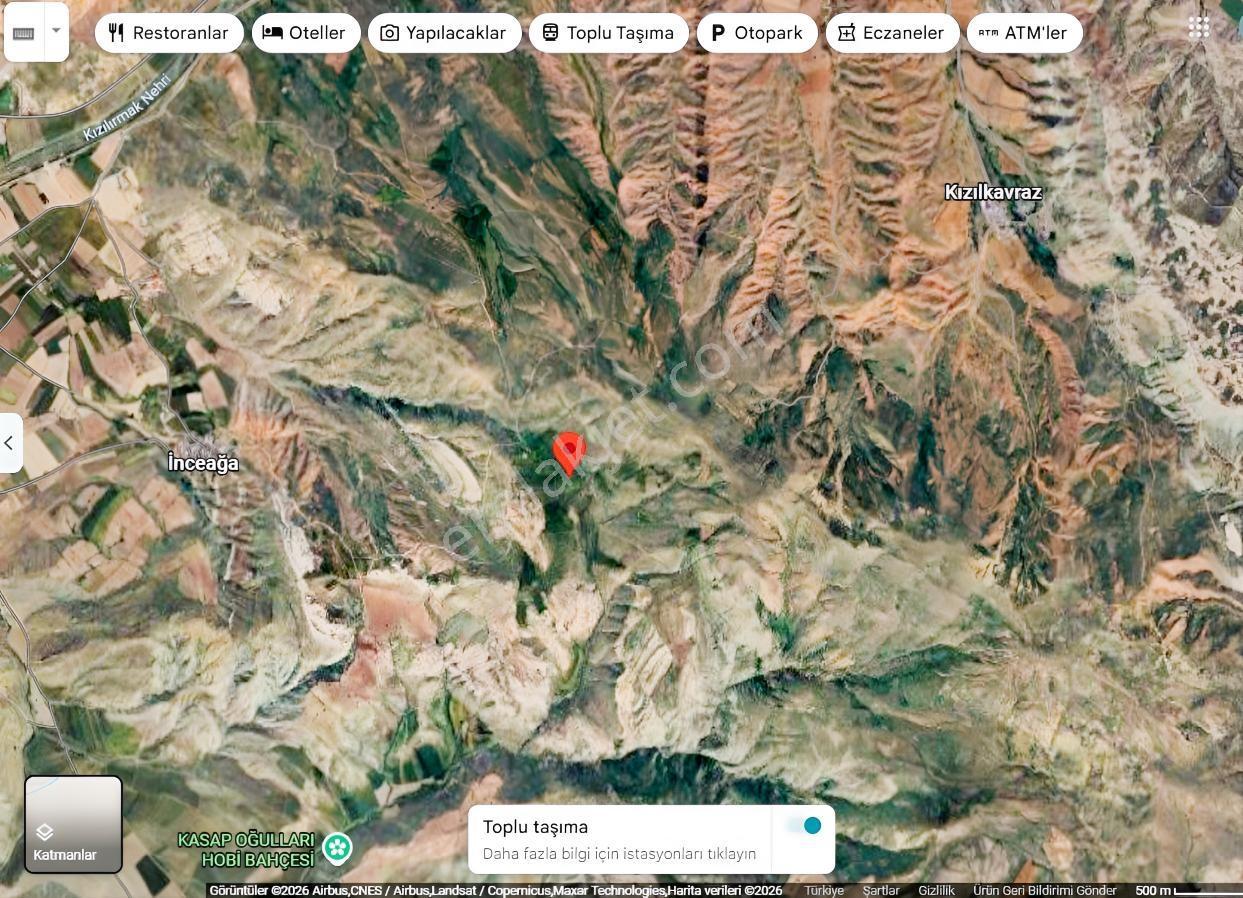Show Oteller on the map
Image resolution: width=1243 pixels, height=898 pixels.
[x=306, y=33]
